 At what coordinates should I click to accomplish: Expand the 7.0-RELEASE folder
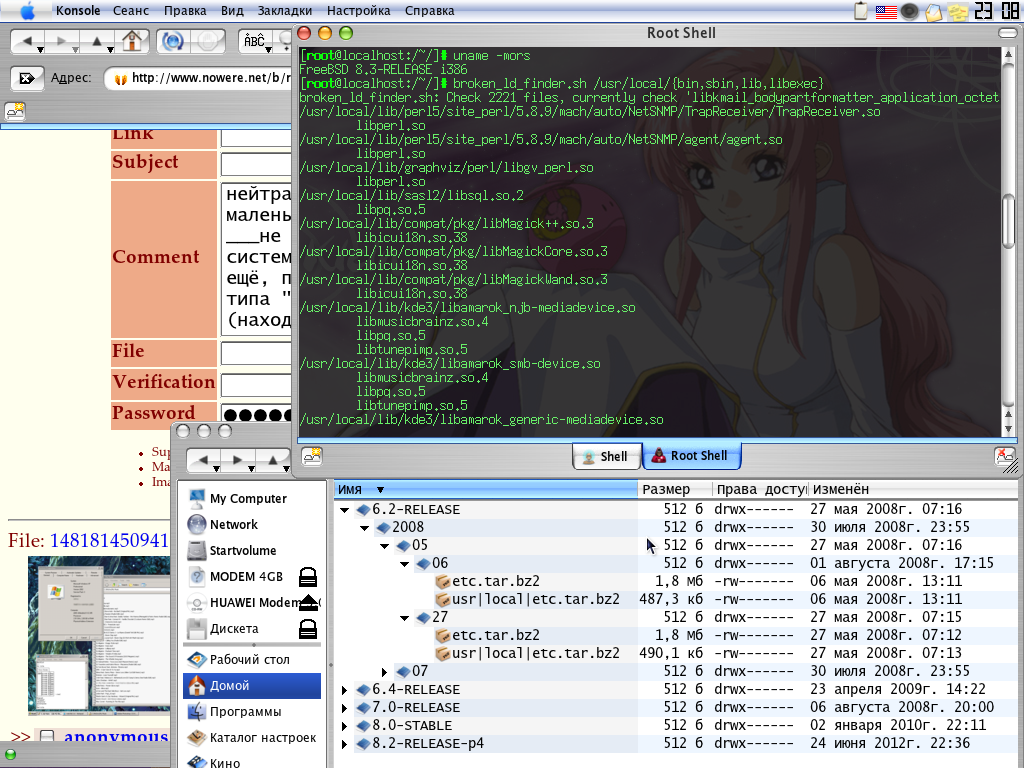tap(345, 708)
